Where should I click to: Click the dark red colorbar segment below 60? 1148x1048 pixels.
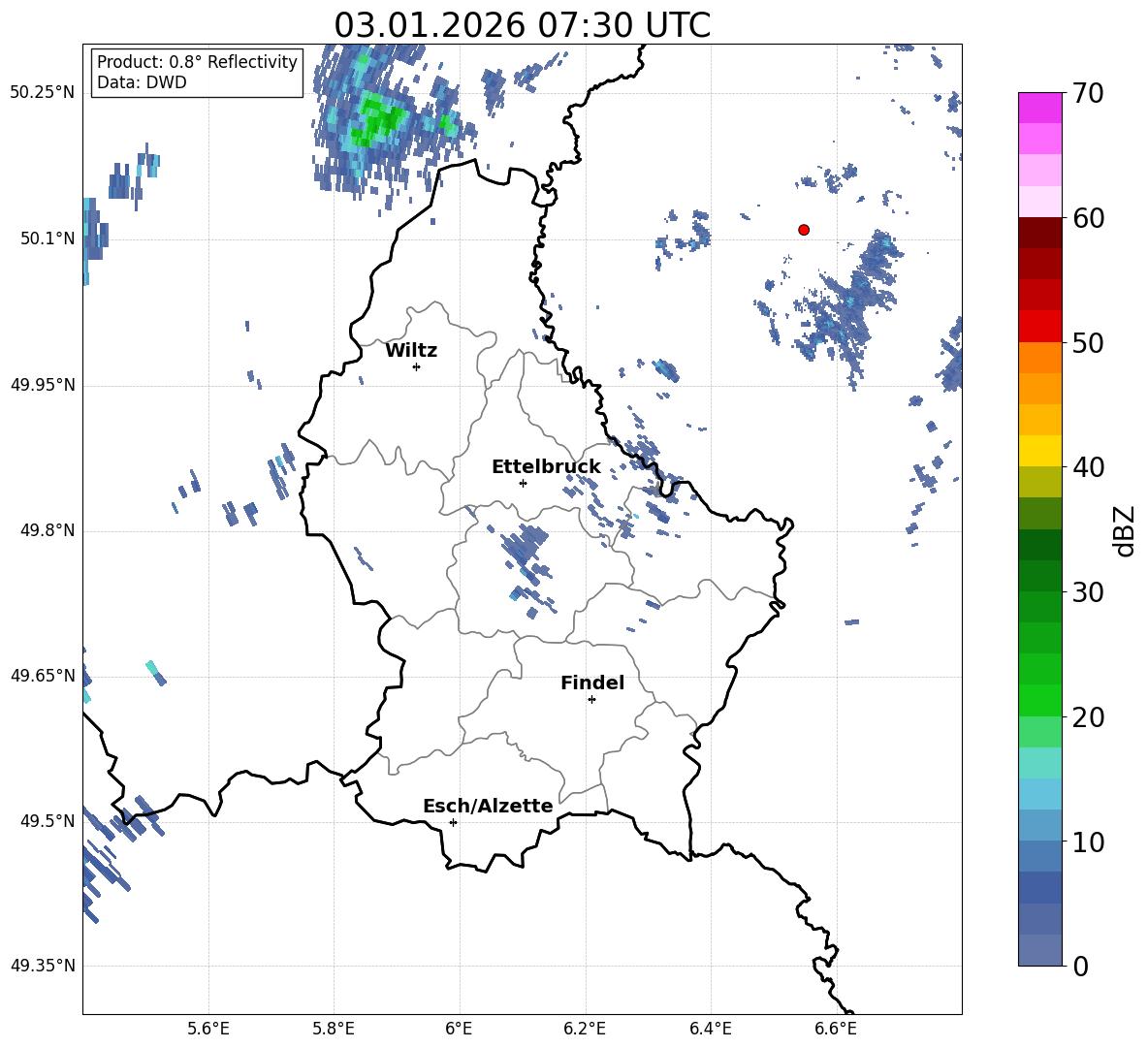1039,233
